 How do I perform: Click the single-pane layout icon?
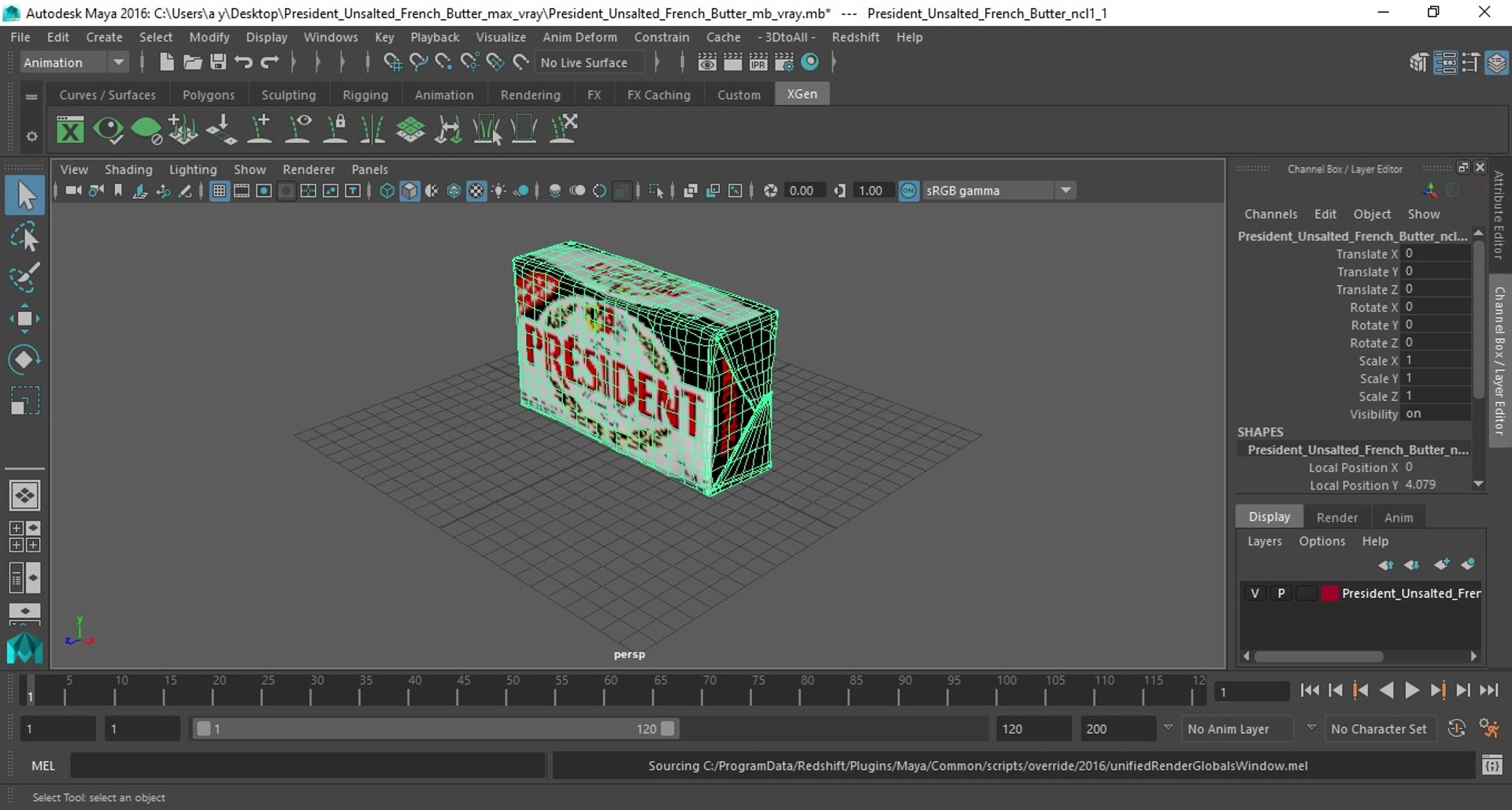pyautogui.click(x=24, y=496)
